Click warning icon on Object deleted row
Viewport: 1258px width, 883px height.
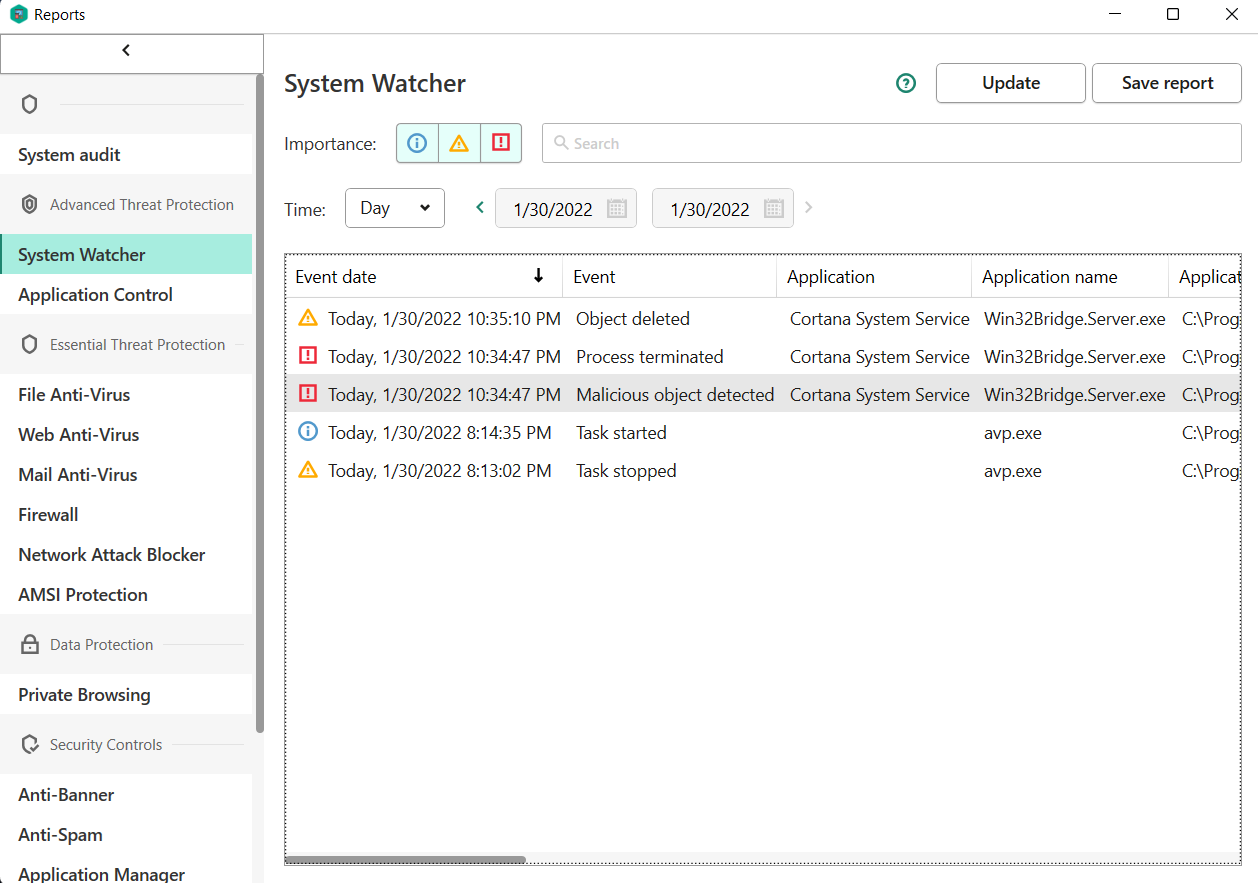tap(308, 318)
